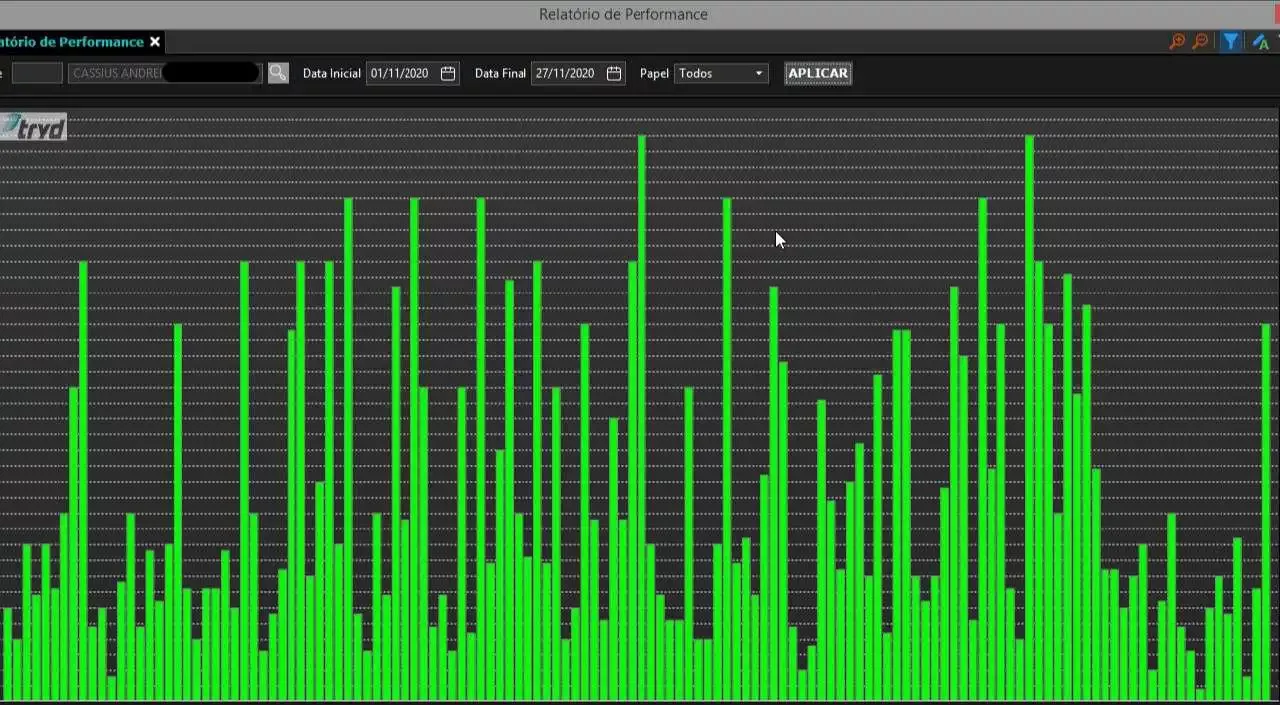Apply the filters with APLICAR button
This screenshot has width=1280, height=705.
tap(818, 73)
